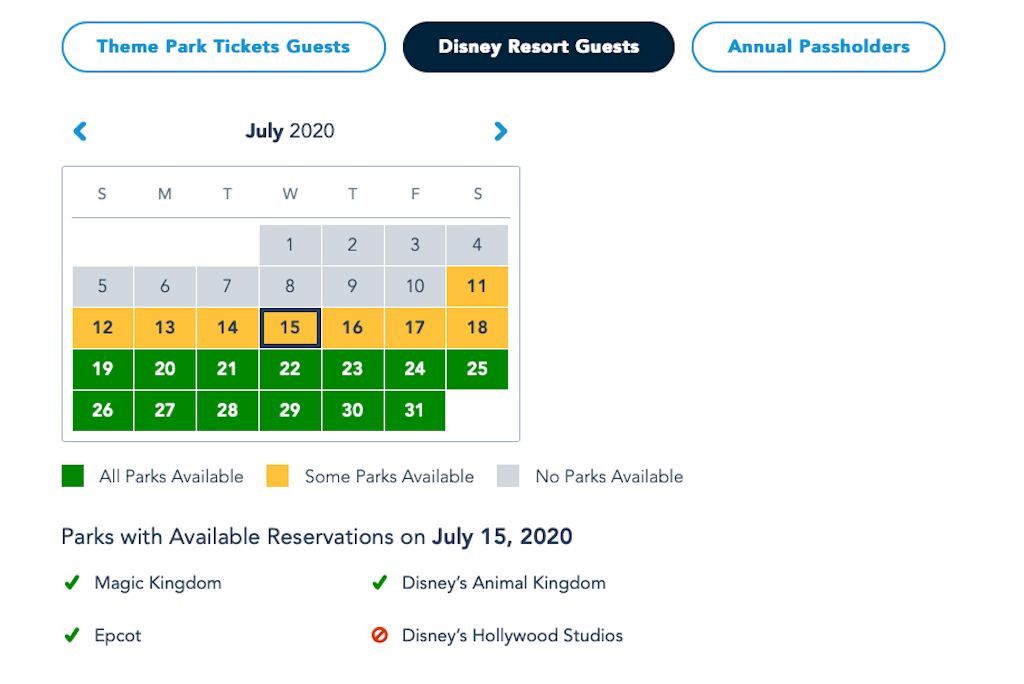1024x684 pixels.
Task: Select the Disney Resort Guests tab
Action: pos(538,46)
